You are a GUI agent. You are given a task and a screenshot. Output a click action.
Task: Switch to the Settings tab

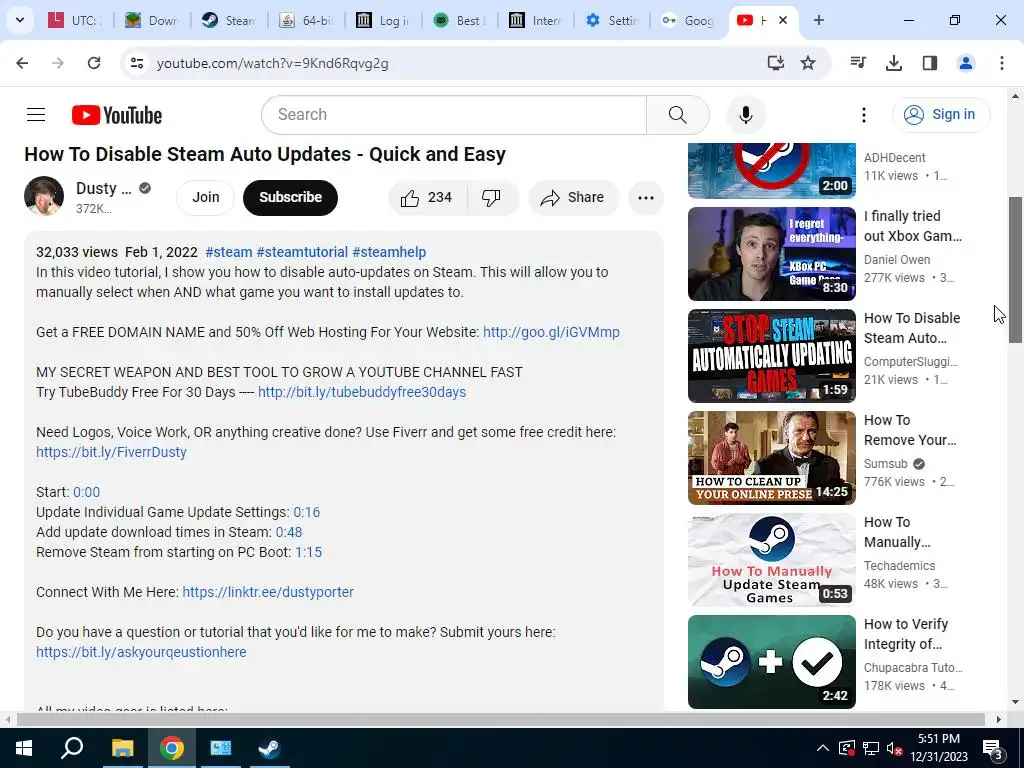(x=613, y=20)
